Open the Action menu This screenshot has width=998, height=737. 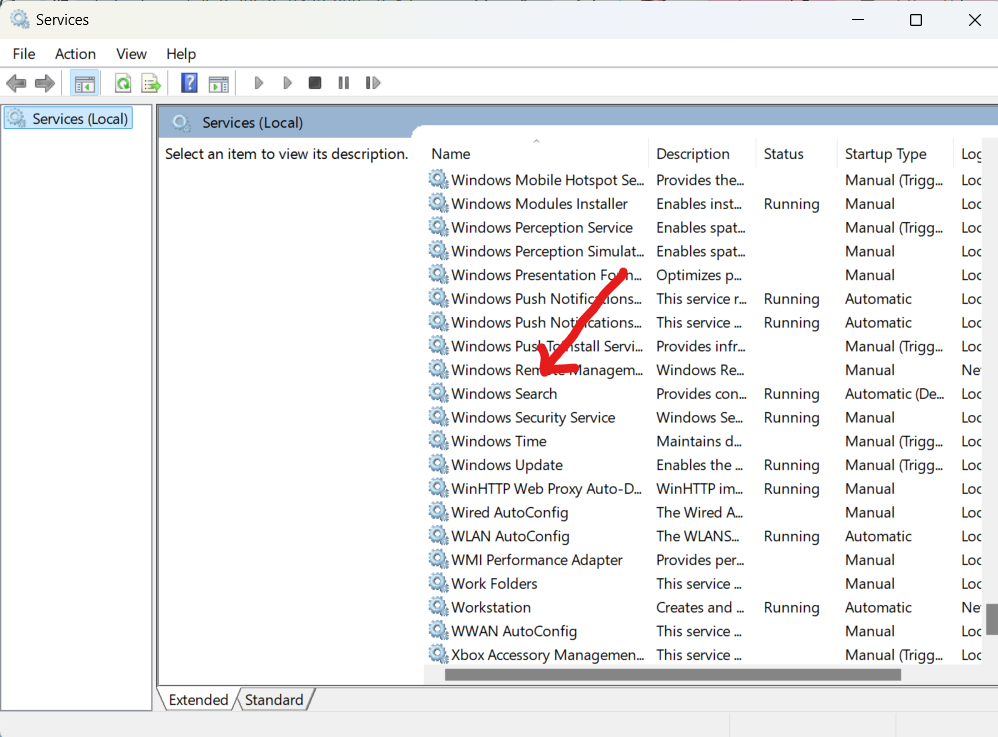[x=75, y=53]
